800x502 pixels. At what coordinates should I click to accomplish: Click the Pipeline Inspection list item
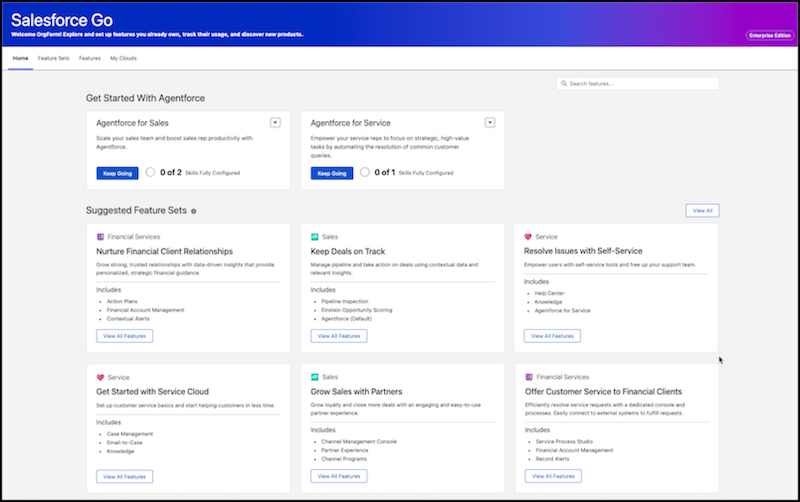(344, 302)
